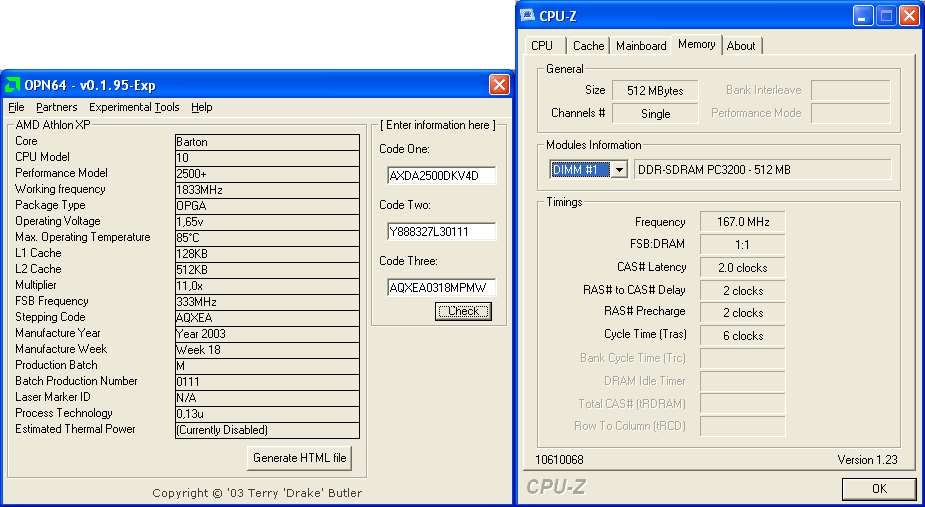Click the Cycle Time (Tras) value '6 clocks'
925x507 pixels.
[743, 335]
